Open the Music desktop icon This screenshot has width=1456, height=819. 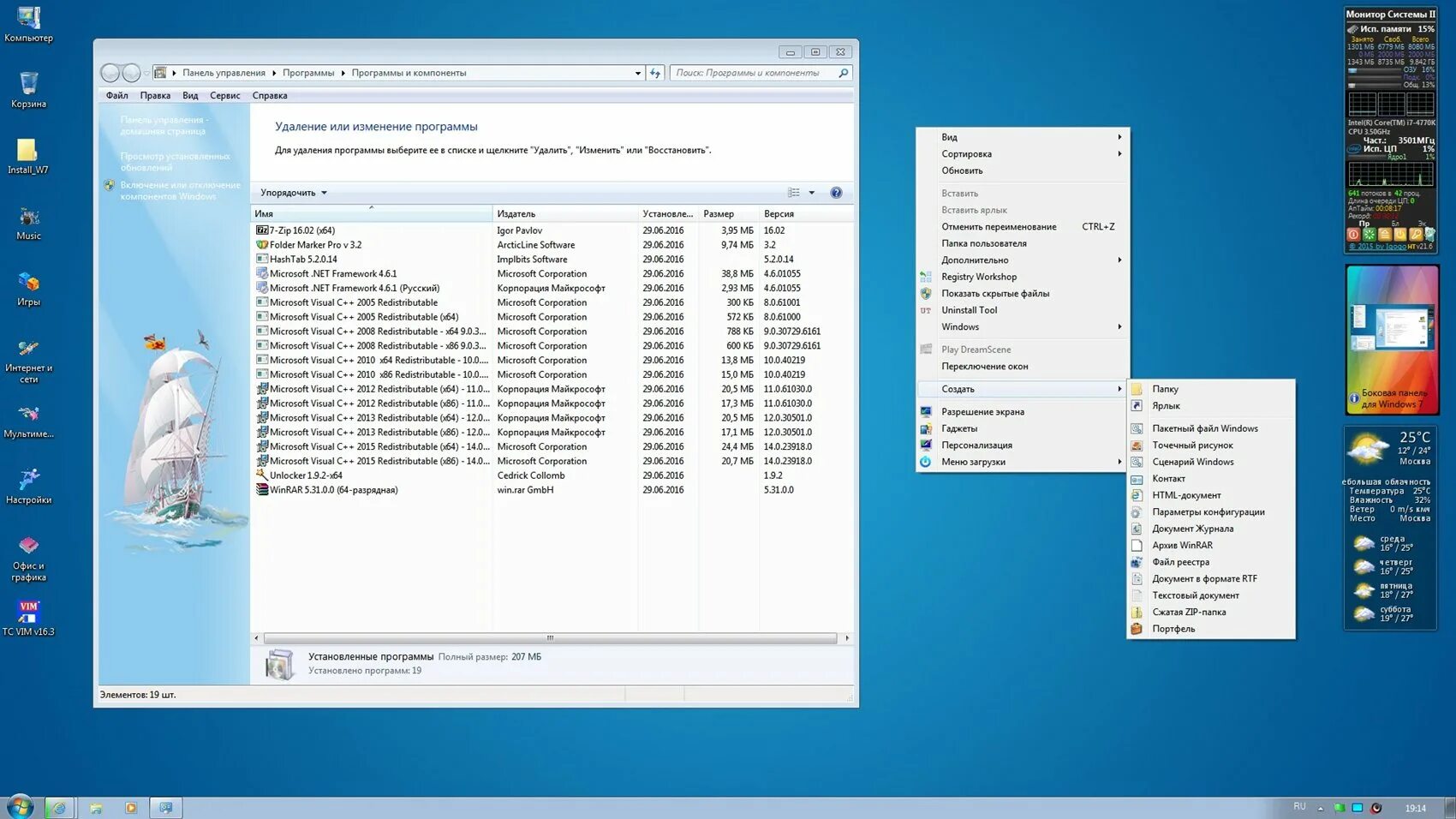coord(28,223)
